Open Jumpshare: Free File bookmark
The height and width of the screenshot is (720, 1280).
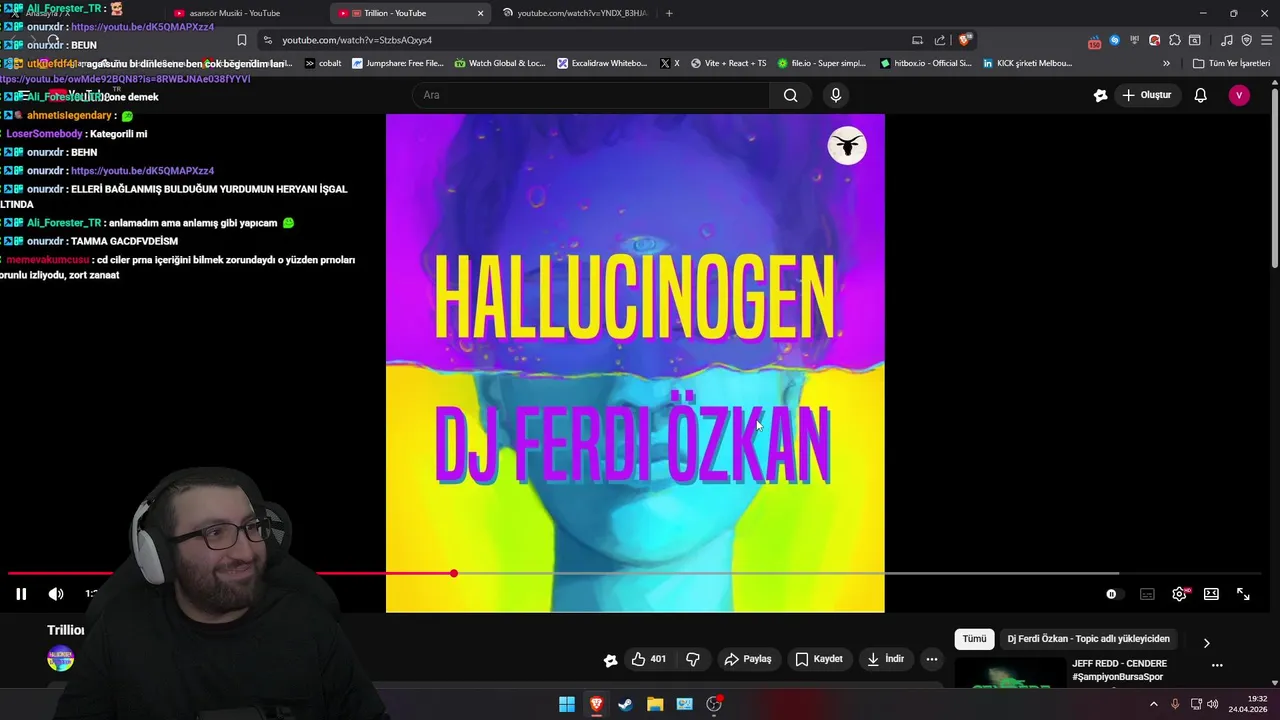pyautogui.click(x=397, y=63)
